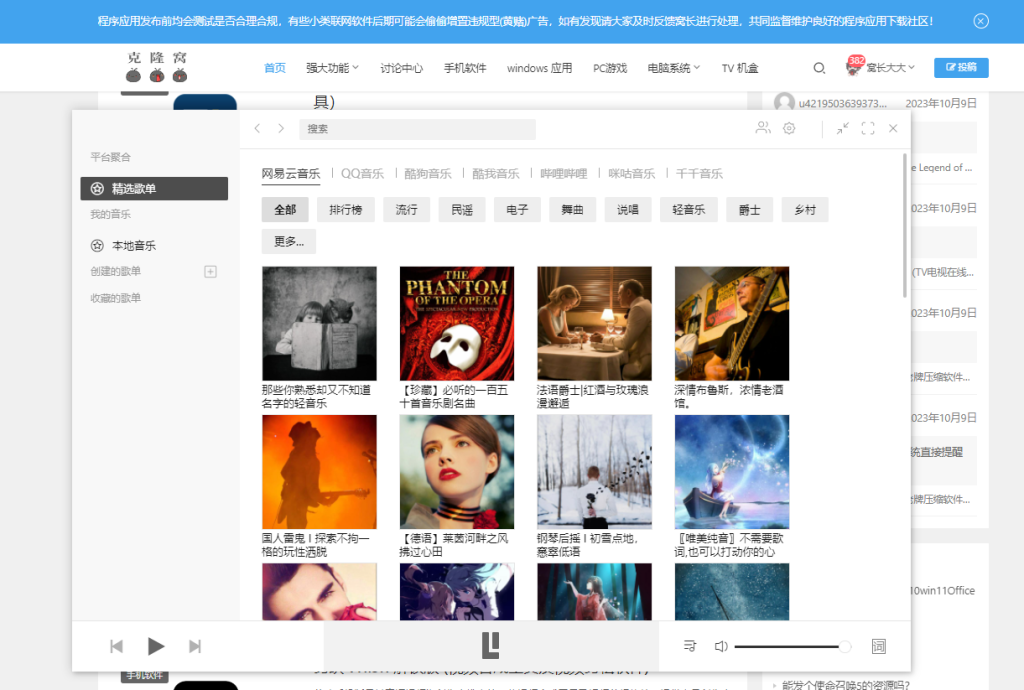Toggle fullscreen icon in music player
This screenshot has width=1024, height=690.
[868, 129]
